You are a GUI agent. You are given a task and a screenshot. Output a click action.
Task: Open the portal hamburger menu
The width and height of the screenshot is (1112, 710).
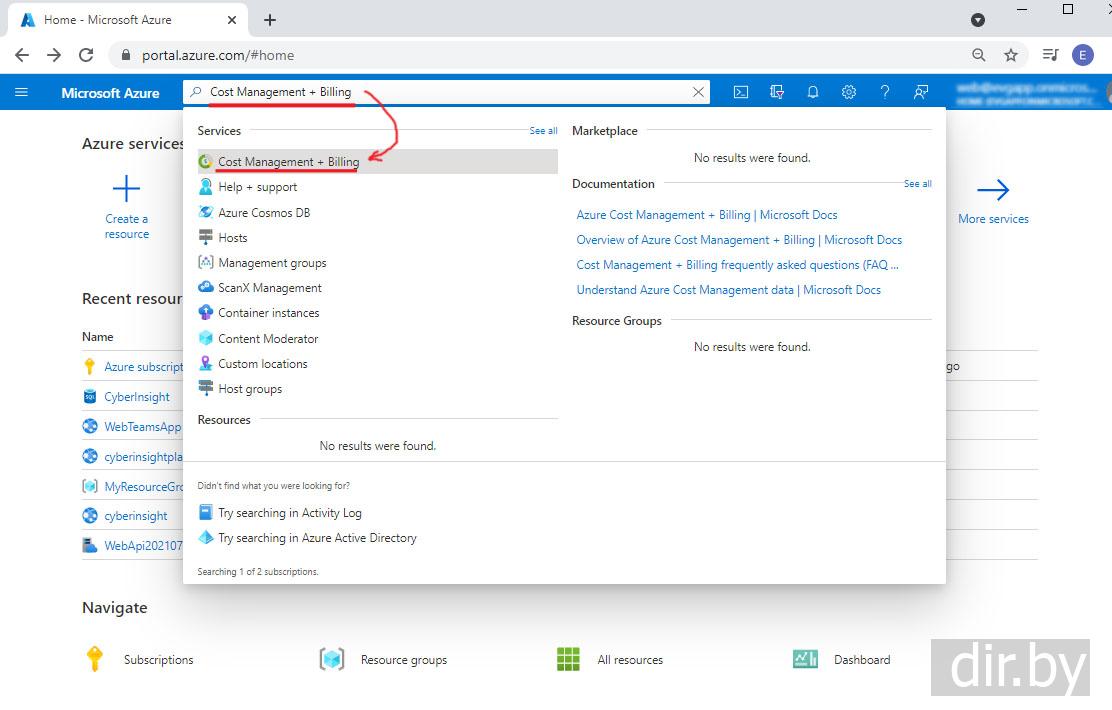pos(21,92)
